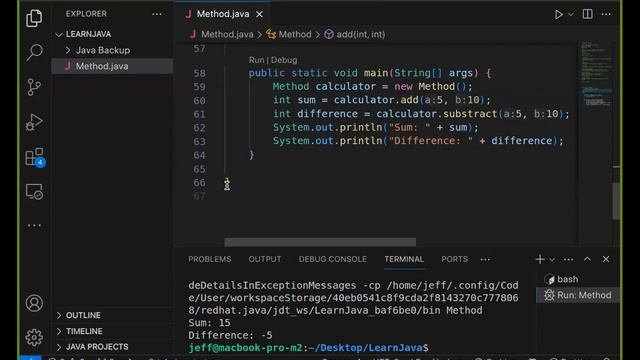Click the 'Sum: 15' terminal output
Viewport: 640px width, 360px height.
click(209, 323)
